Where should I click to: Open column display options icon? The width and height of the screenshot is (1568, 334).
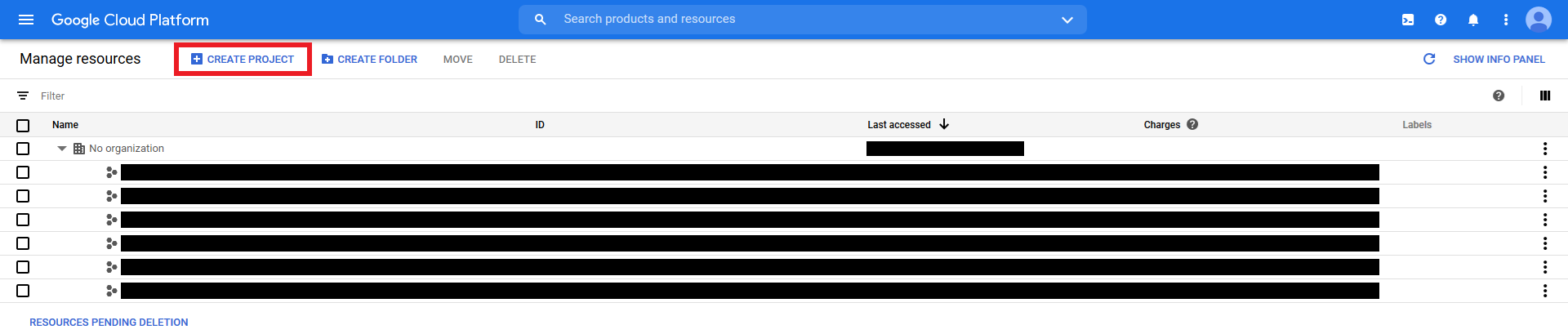pyautogui.click(x=1545, y=96)
